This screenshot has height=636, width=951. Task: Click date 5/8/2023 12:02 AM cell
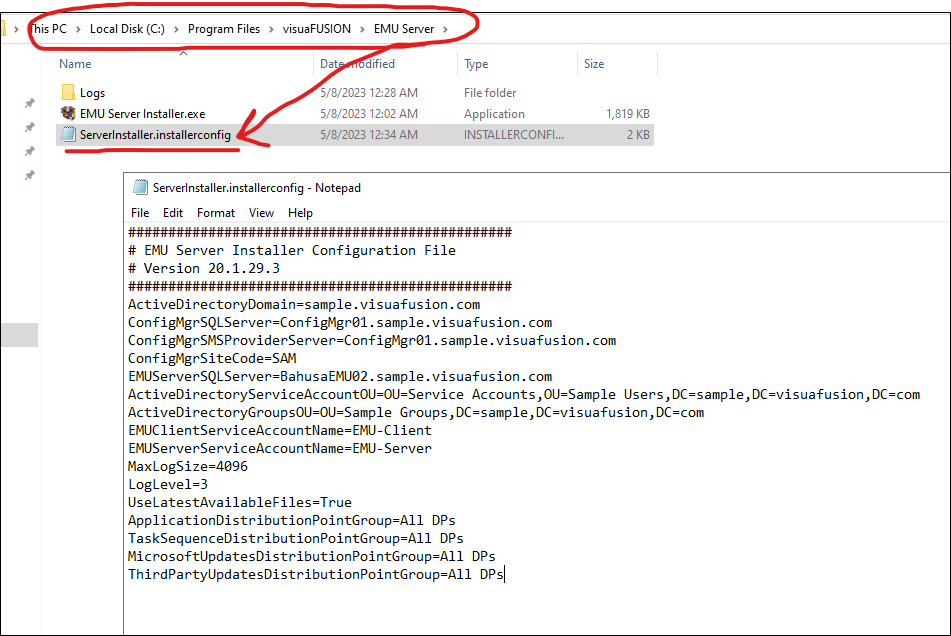(369, 114)
